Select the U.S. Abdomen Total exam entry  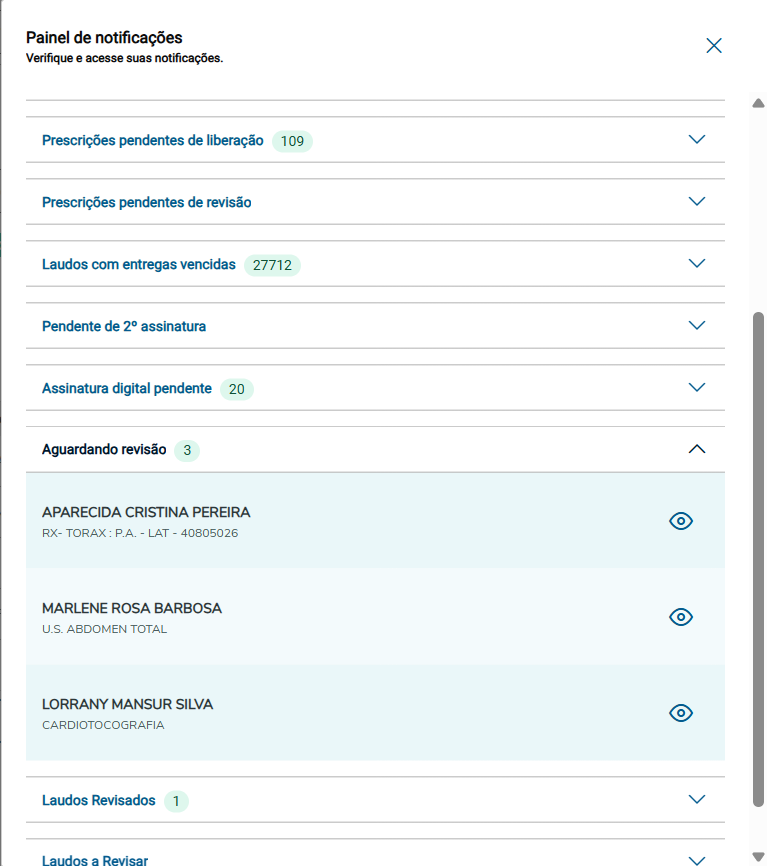[x=104, y=630]
